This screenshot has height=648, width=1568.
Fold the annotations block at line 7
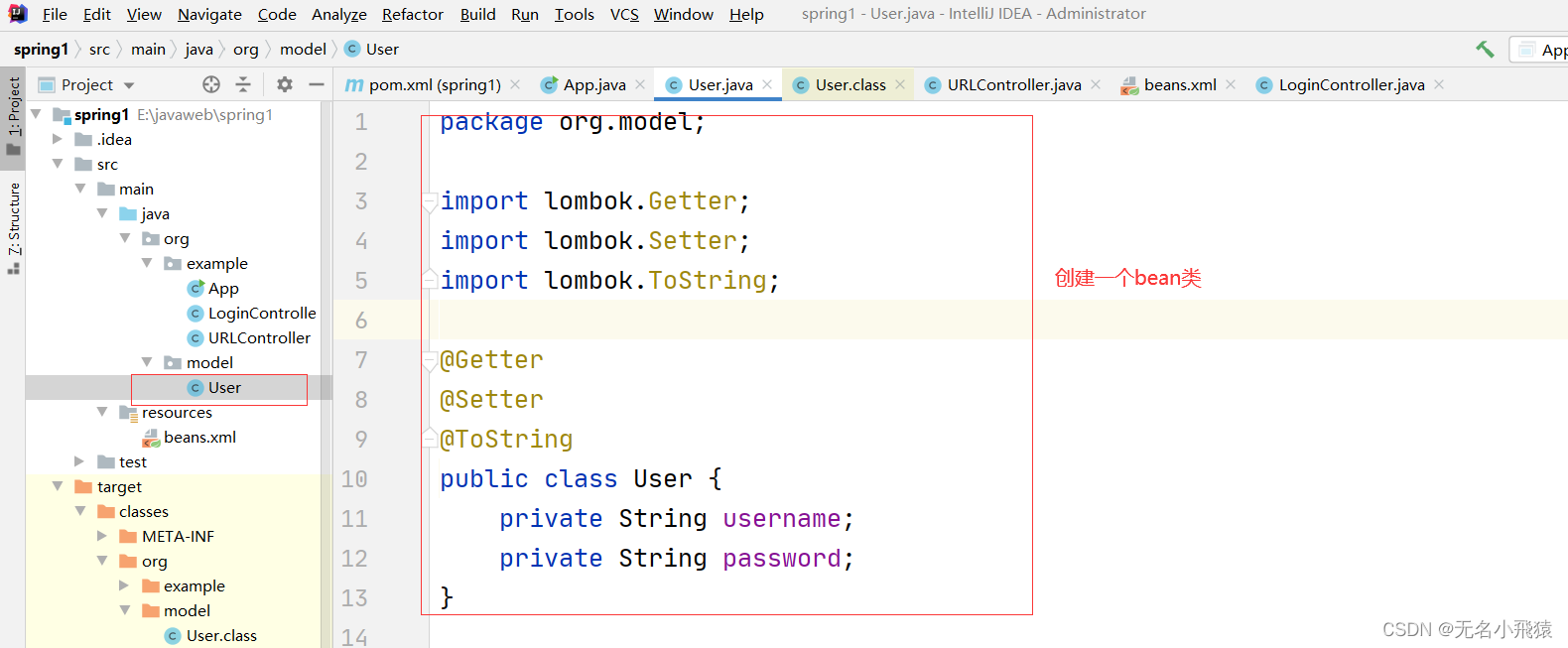pos(430,360)
